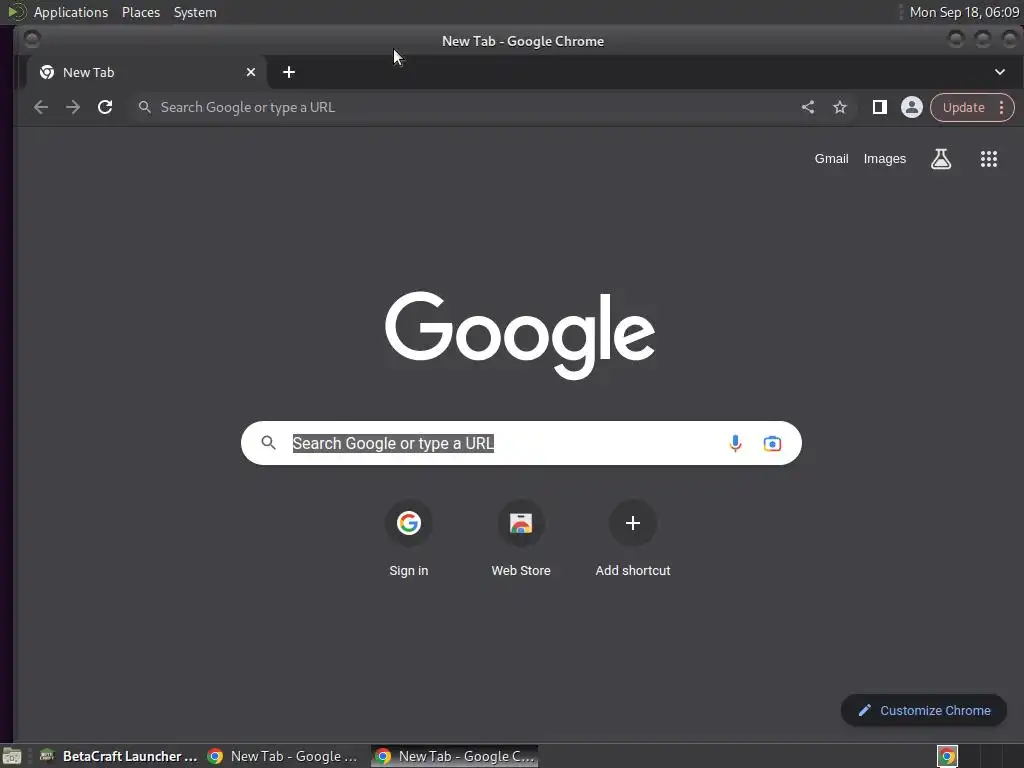Open the Web Store shortcut
The image size is (1024, 768).
point(520,539)
